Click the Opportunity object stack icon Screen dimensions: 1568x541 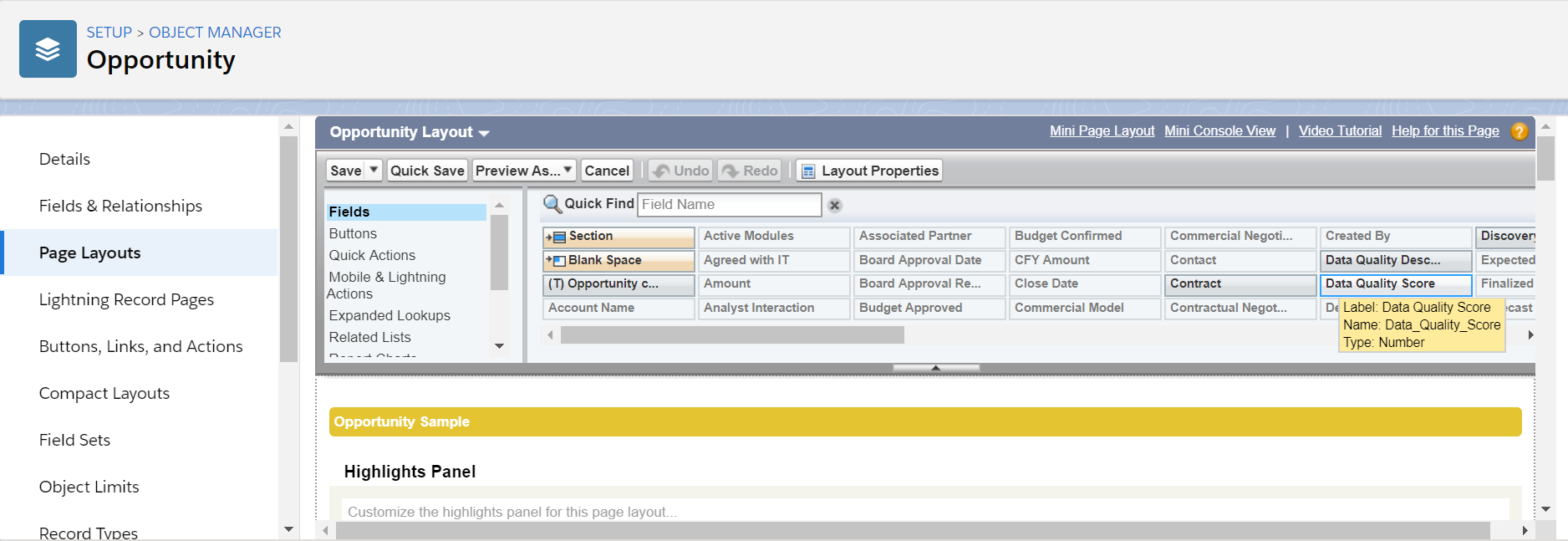coord(48,49)
